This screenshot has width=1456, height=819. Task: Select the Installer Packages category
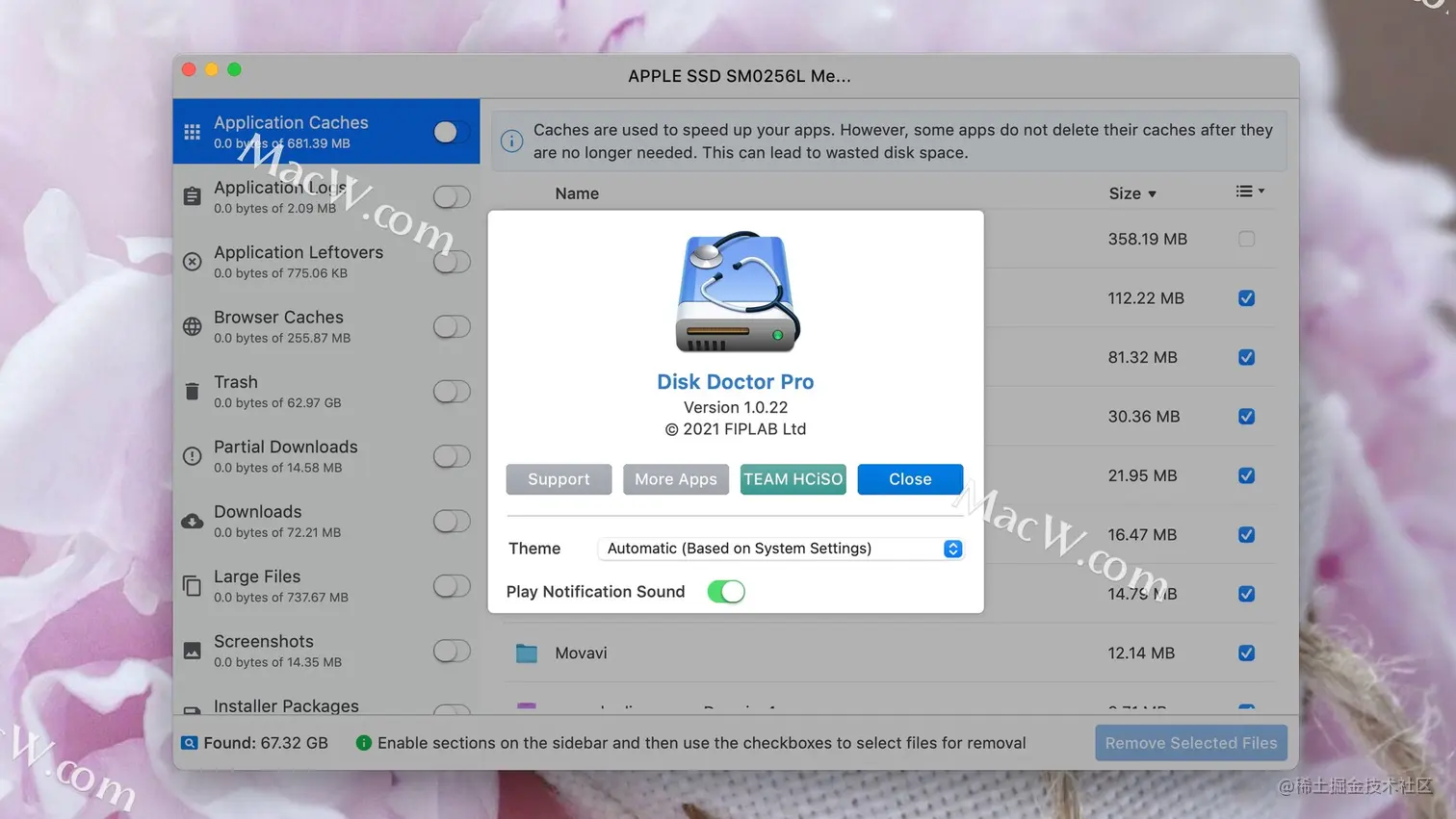(x=326, y=701)
